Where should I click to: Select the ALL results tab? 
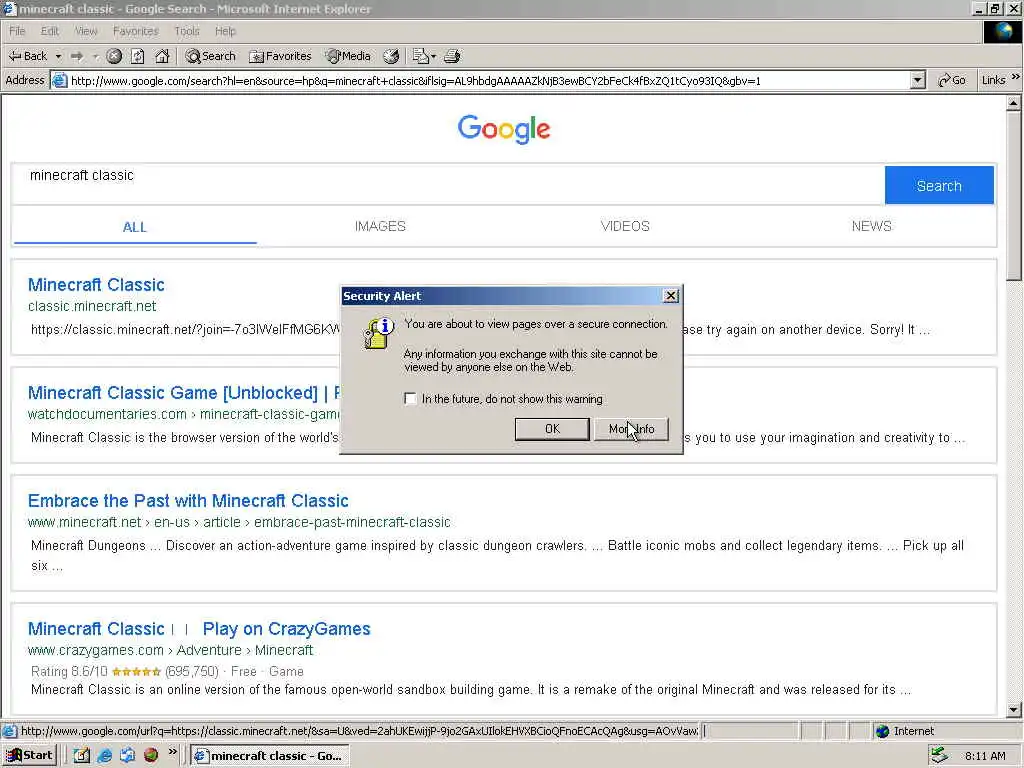135,227
